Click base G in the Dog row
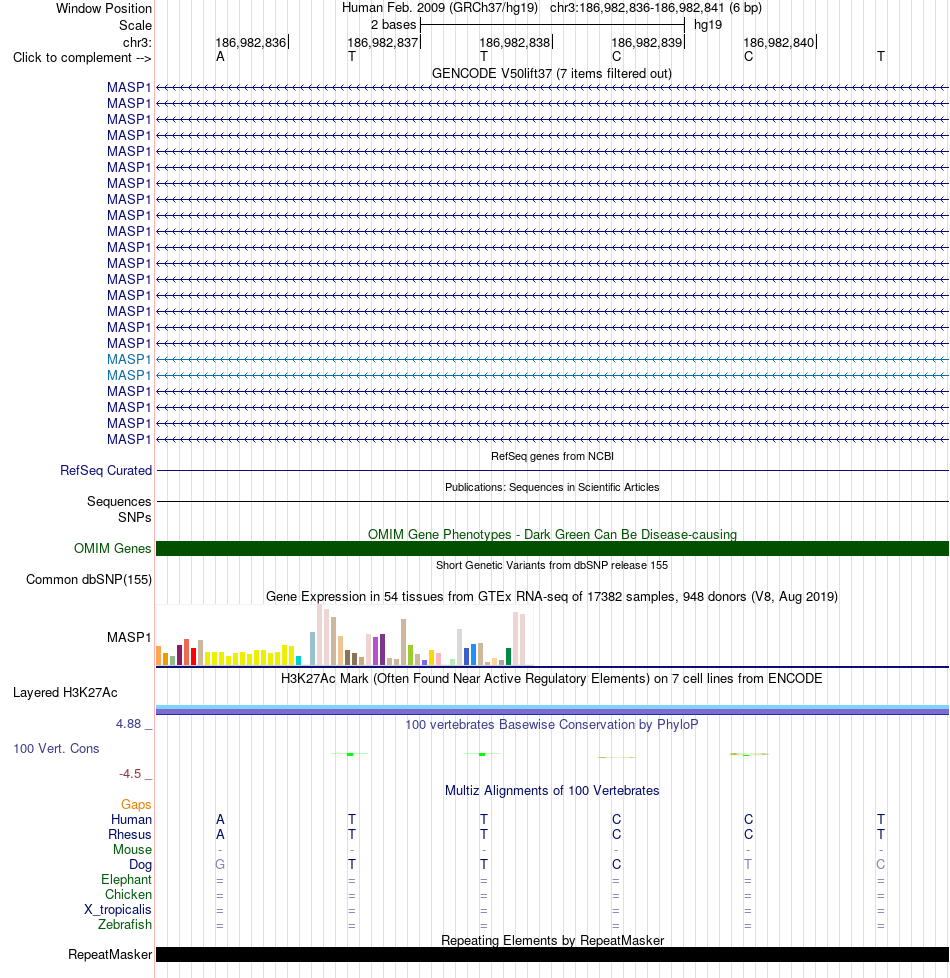Screen dimensions: 950x978 click(x=220, y=864)
